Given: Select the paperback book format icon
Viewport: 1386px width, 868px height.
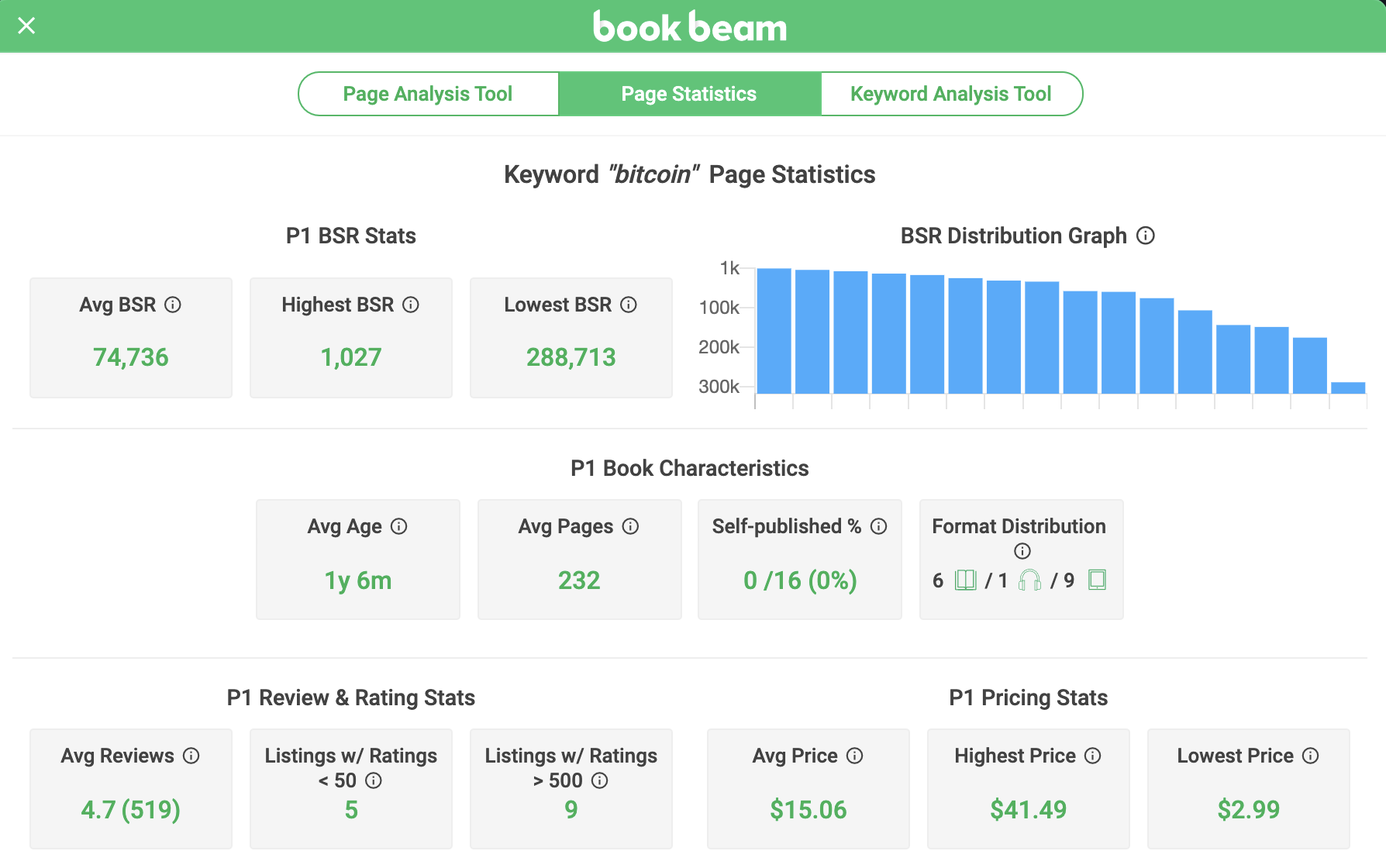Looking at the screenshot, I should pyautogui.click(x=965, y=580).
